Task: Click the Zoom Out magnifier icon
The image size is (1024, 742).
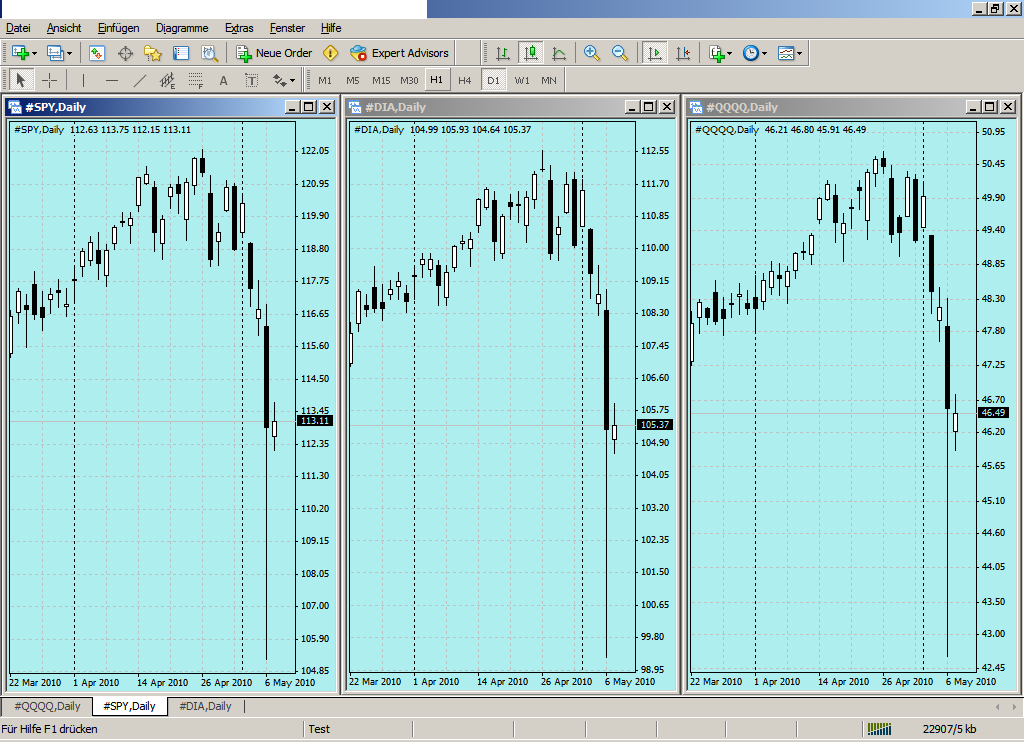Action: [620, 53]
